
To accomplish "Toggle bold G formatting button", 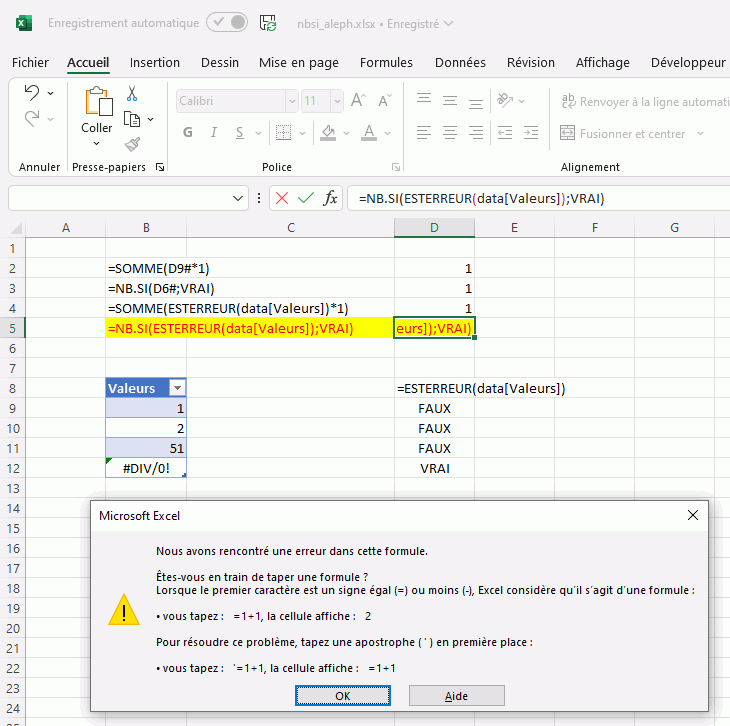I will 187,133.
